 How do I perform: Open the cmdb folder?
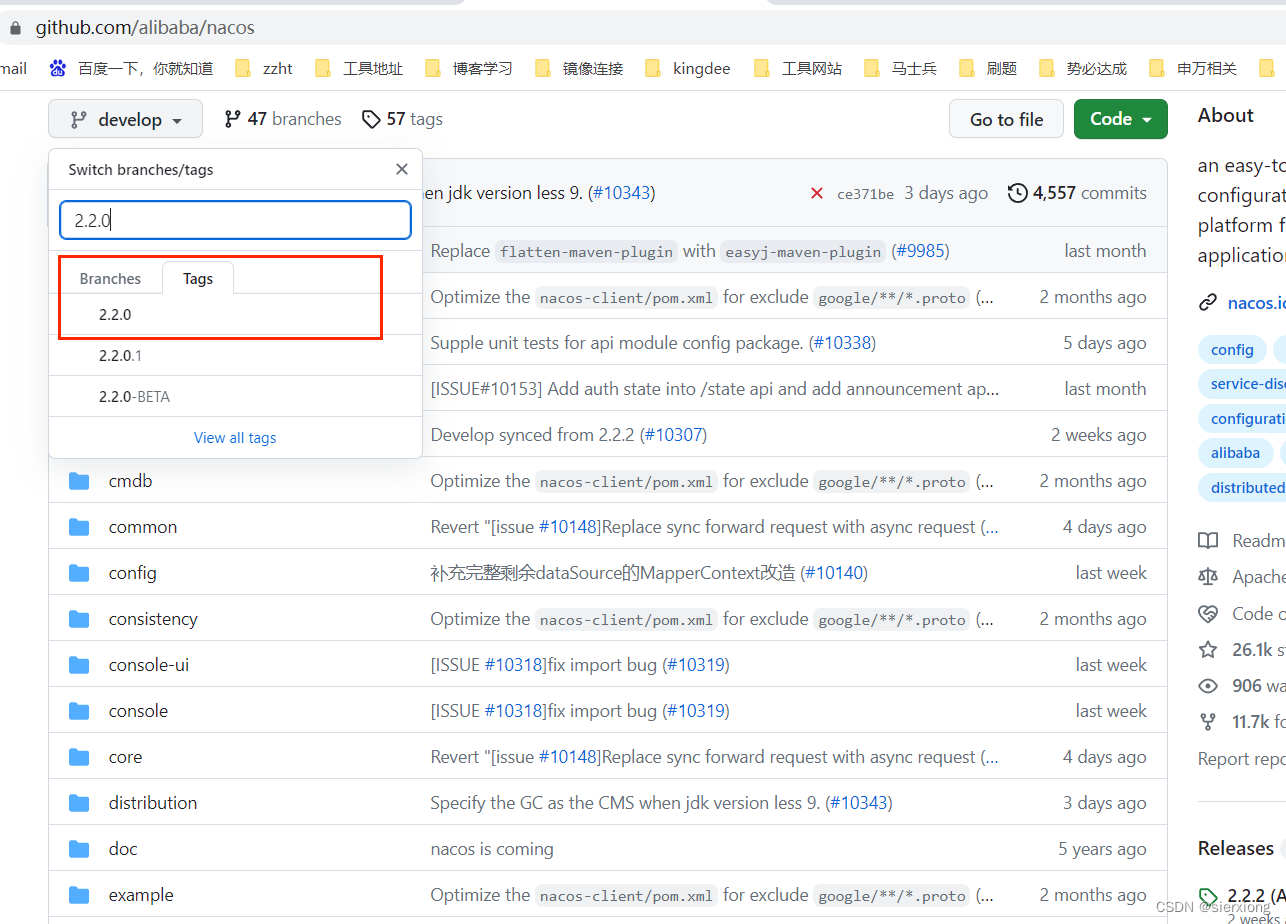coord(130,481)
